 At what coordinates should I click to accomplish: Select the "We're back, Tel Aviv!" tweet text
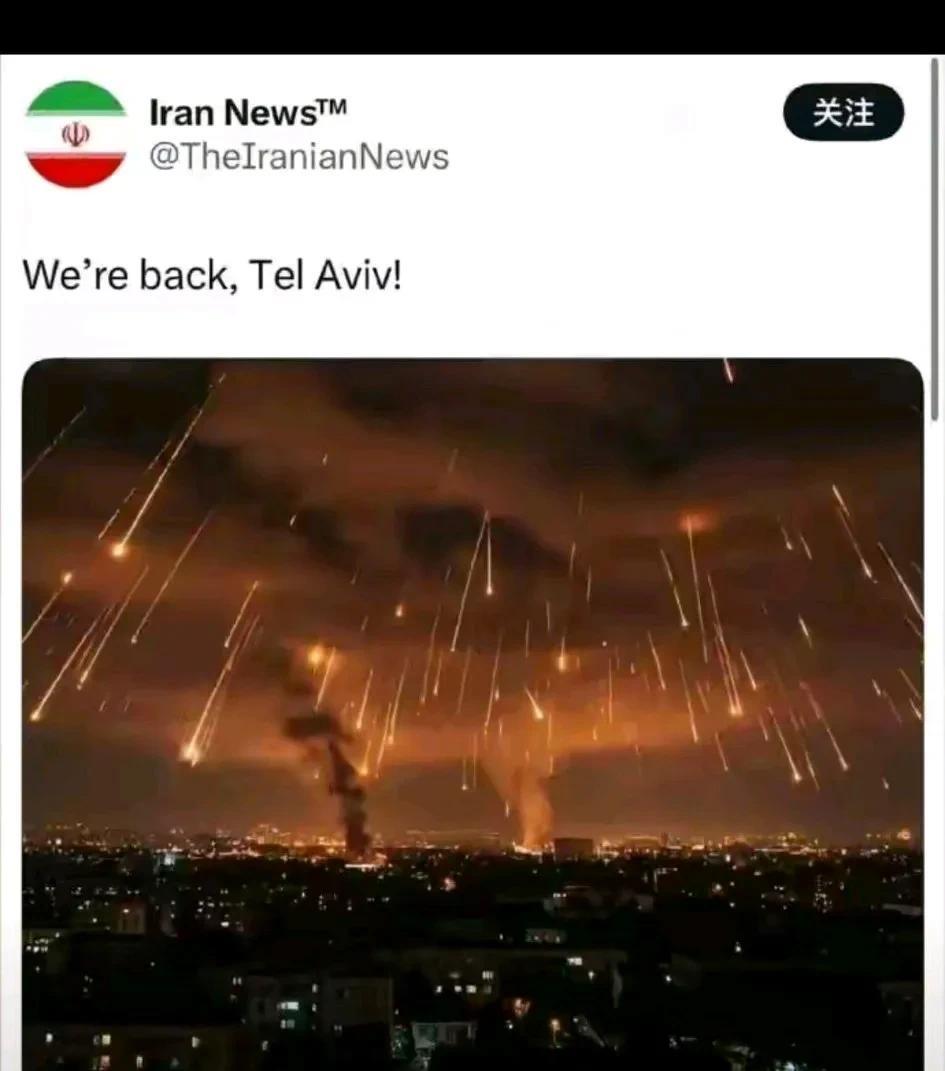tap(212, 275)
